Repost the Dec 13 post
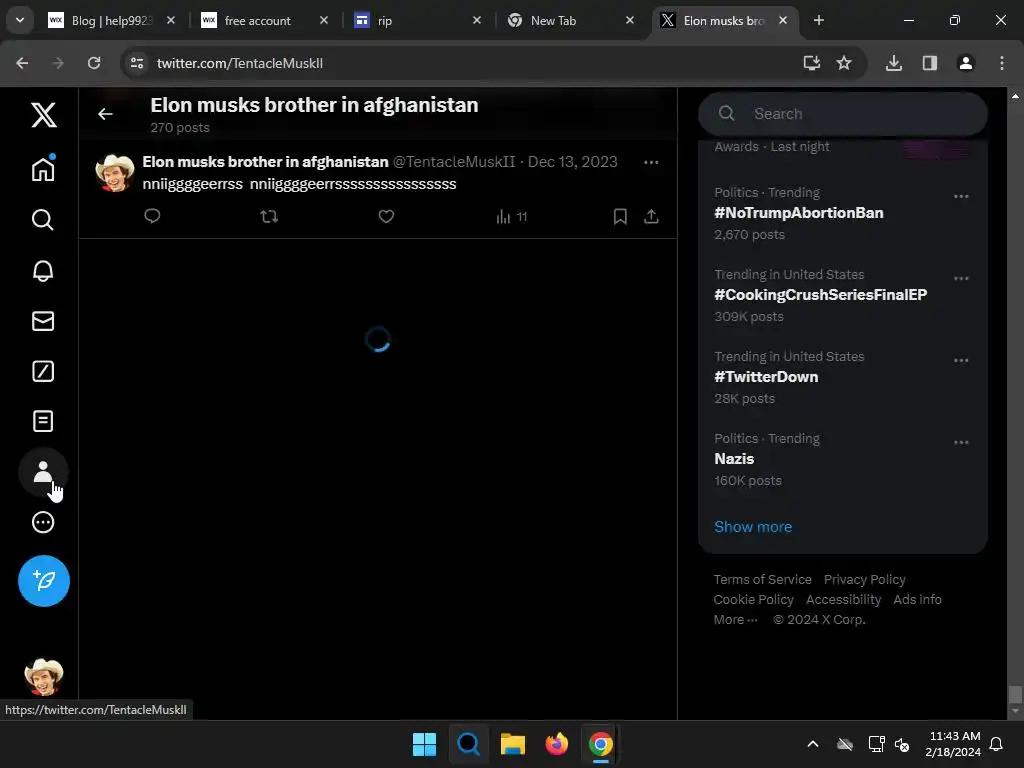The image size is (1024, 768). click(x=269, y=216)
